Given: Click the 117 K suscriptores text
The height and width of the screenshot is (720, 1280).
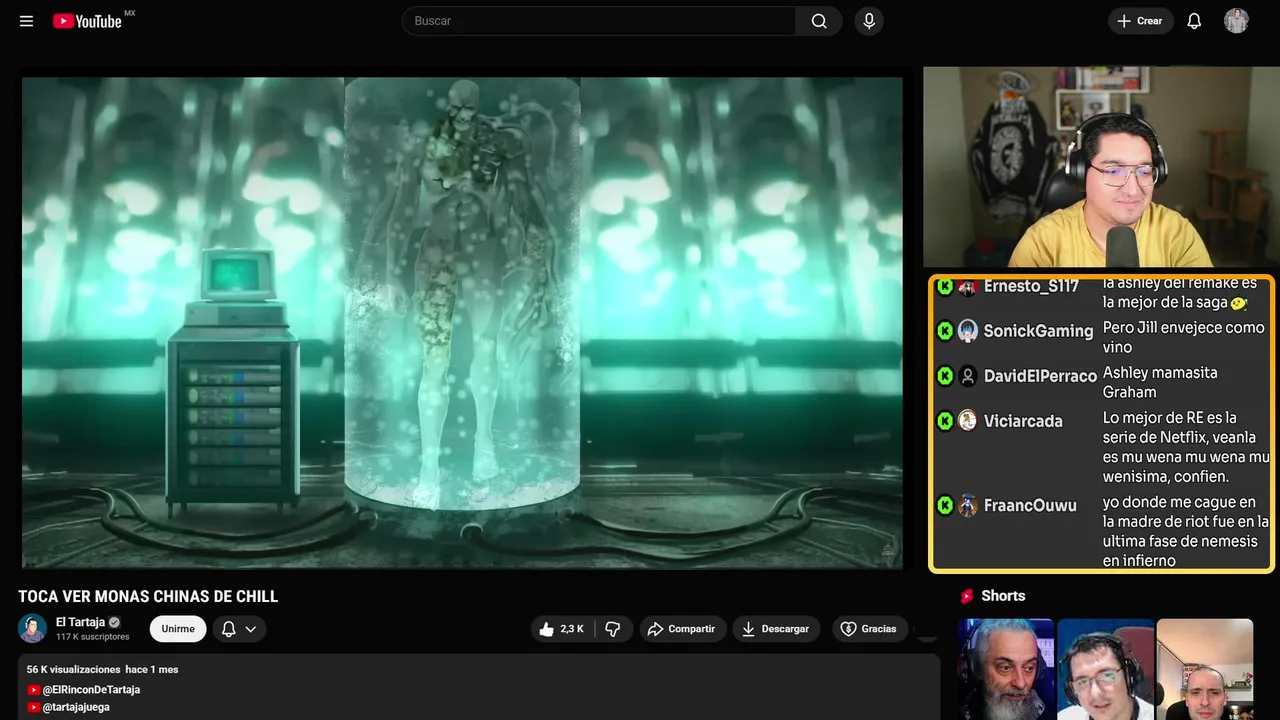Looking at the screenshot, I should 93,637.
